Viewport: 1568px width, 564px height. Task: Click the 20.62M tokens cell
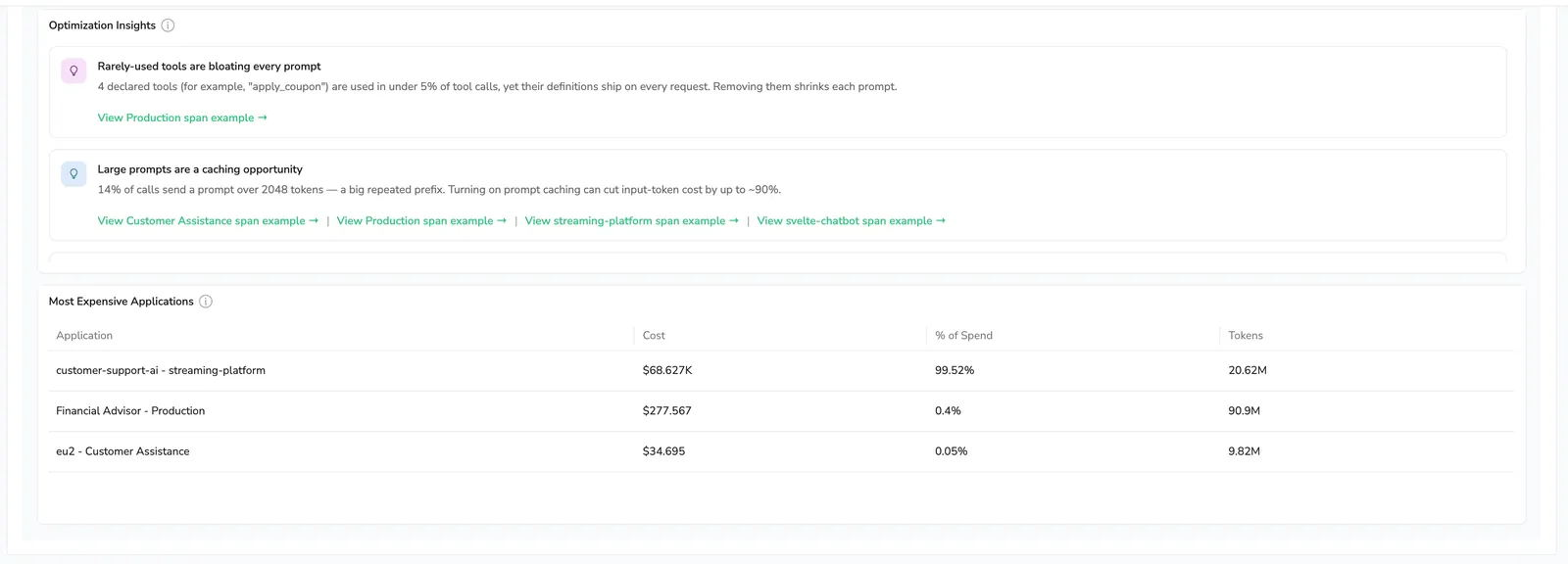[1248, 370]
